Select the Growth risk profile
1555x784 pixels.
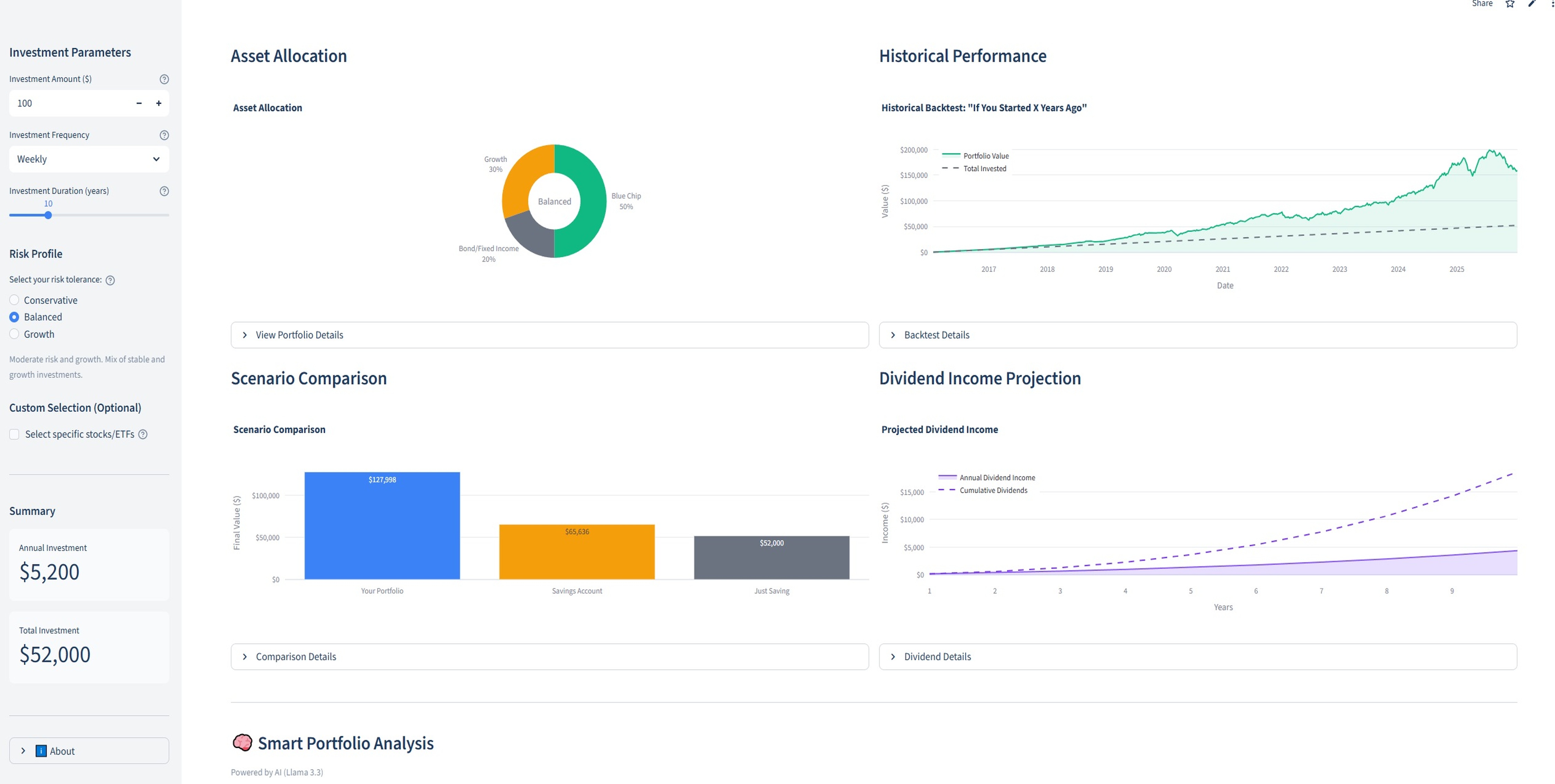click(x=14, y=334)
